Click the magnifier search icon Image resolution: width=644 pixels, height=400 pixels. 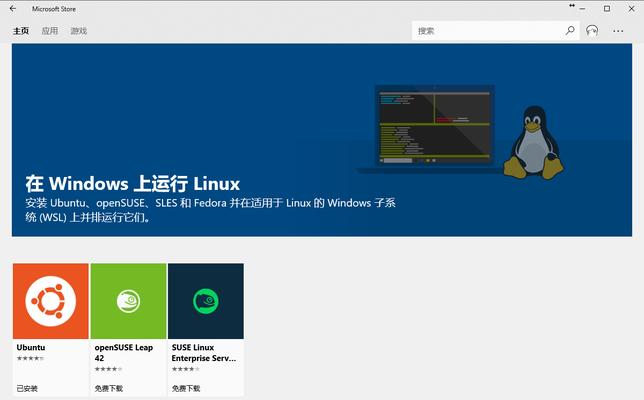point(570,30)
